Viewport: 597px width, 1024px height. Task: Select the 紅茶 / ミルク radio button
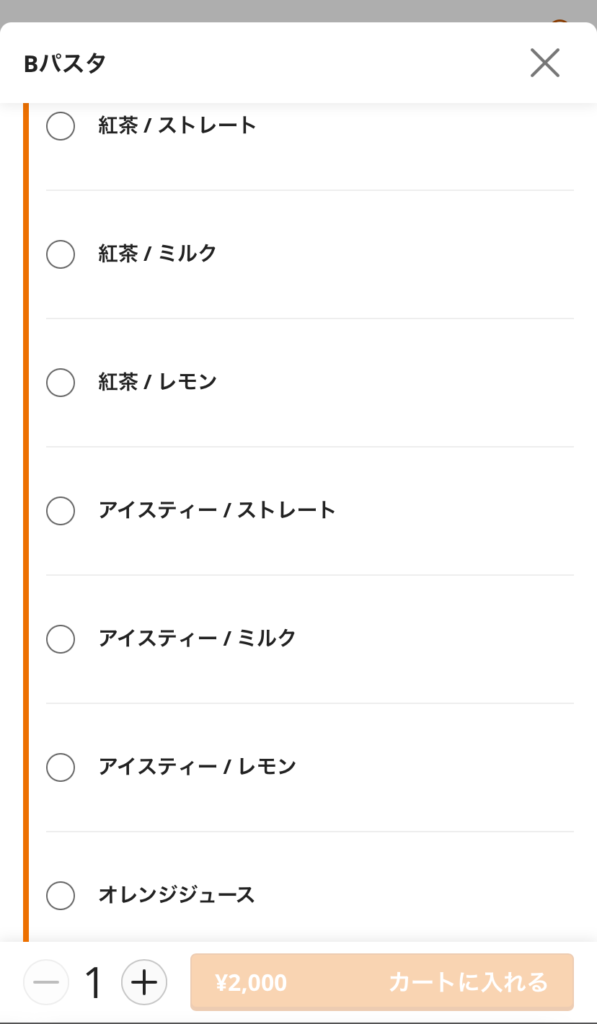pyautogui.click(x=60, y=255)
